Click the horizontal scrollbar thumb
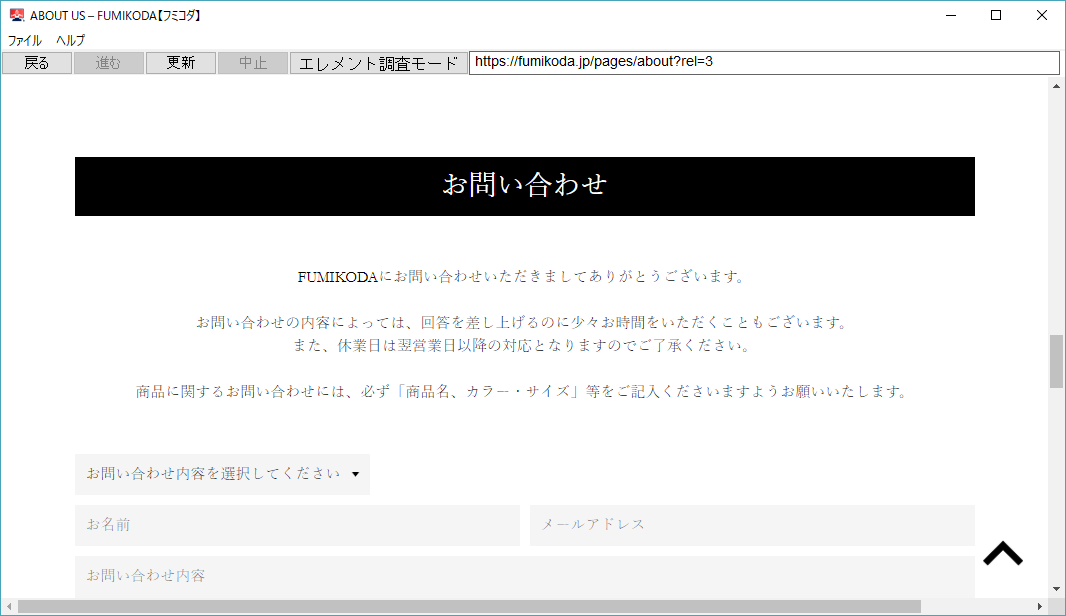The height and width of the screenshot is (616, 1066). [468, 606]
